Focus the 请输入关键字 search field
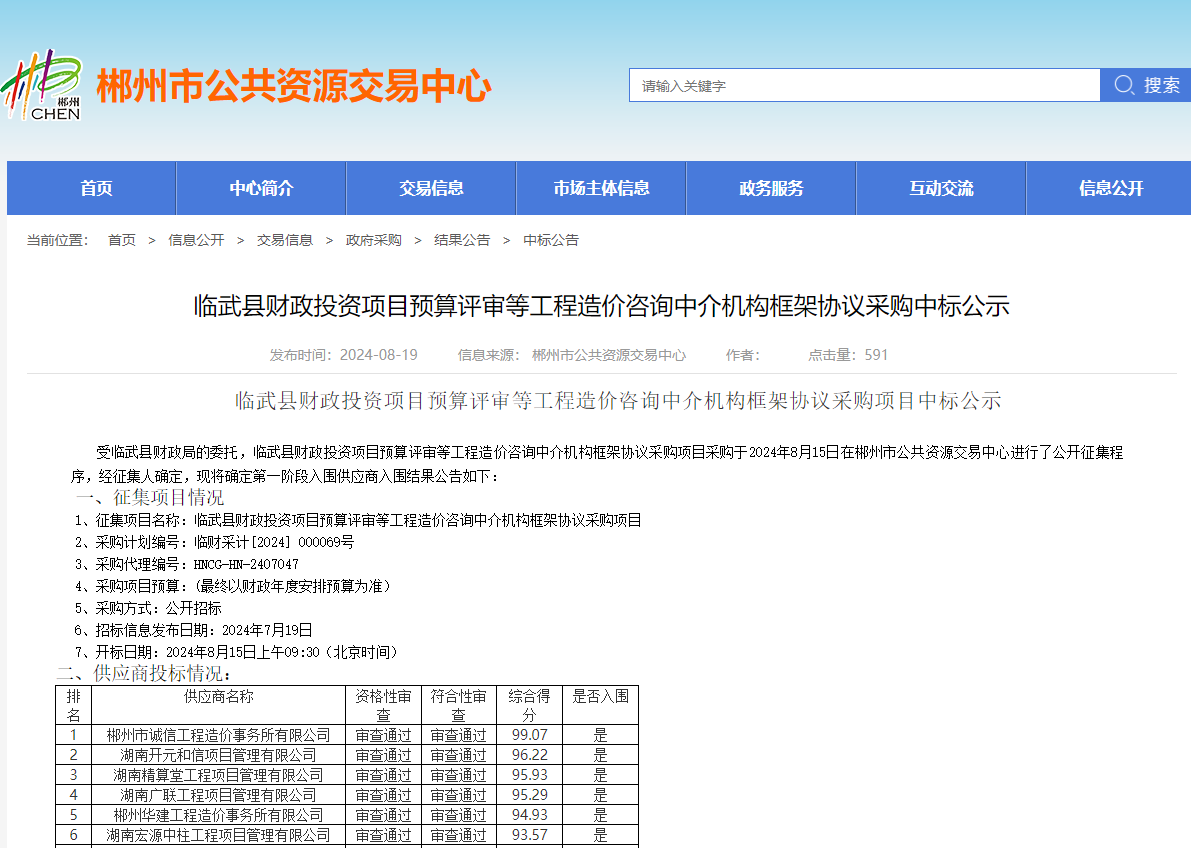1191x848 pixels. point(864,85)
